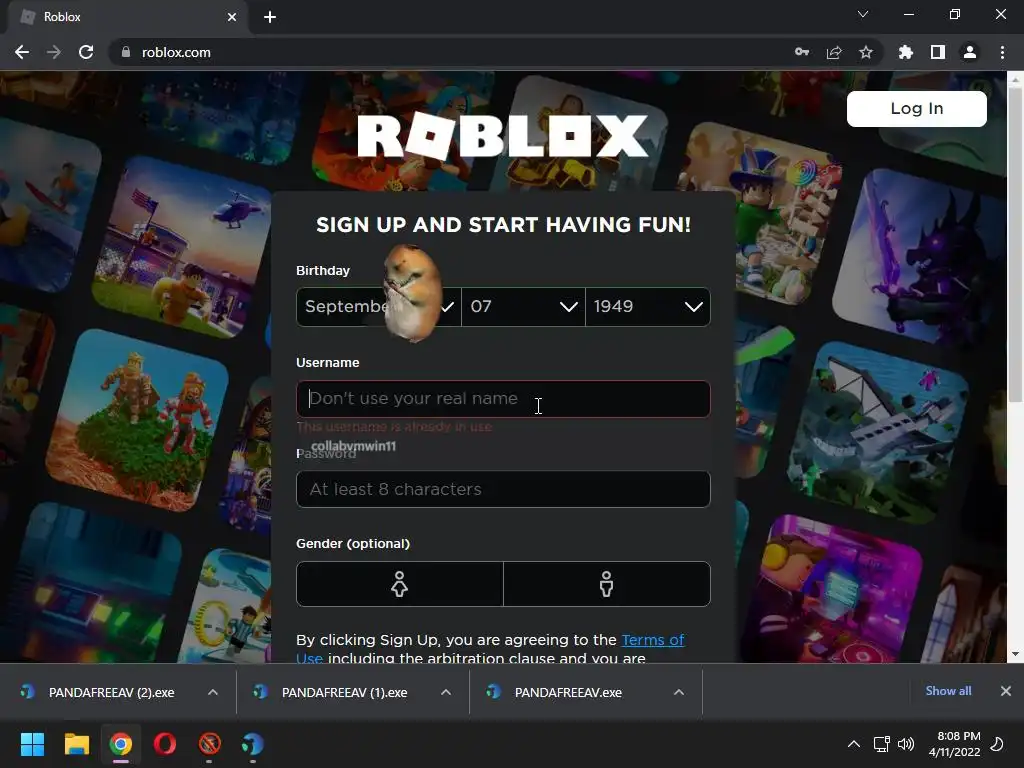
Task: Select the female gender option
Action: [x=400, y=584]
